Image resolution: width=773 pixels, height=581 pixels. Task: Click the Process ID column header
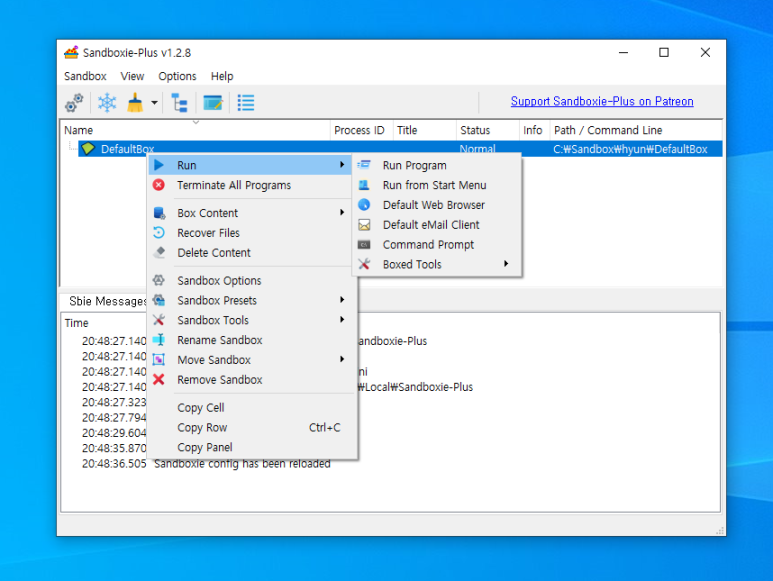pos(361,130)
